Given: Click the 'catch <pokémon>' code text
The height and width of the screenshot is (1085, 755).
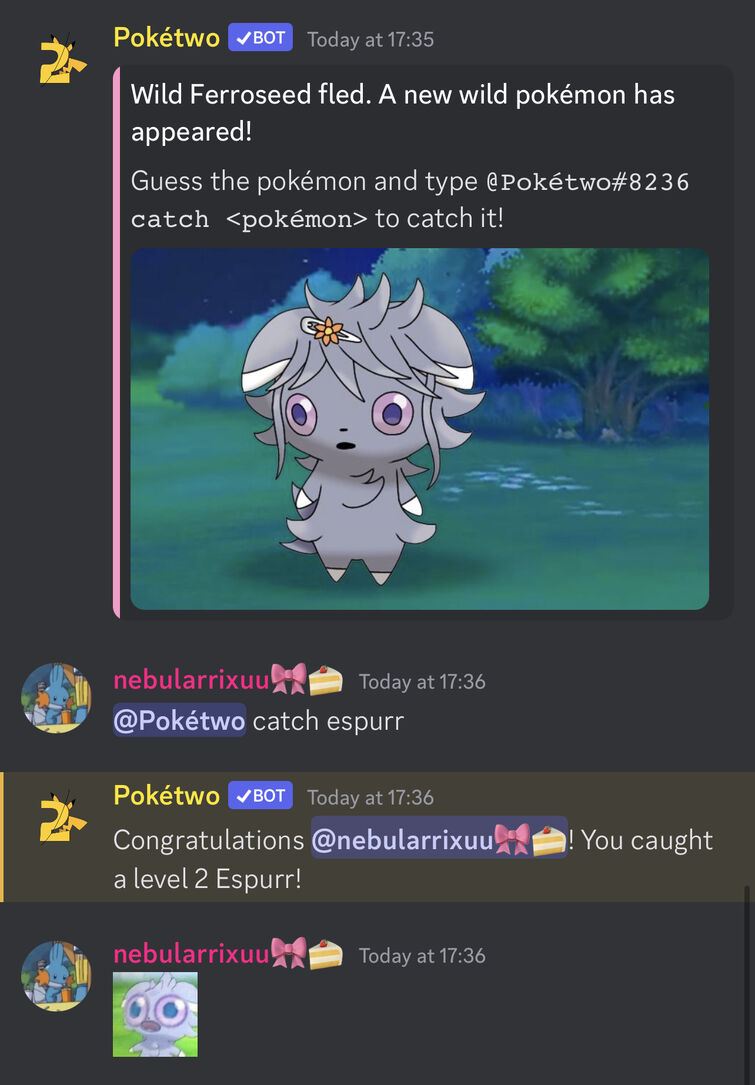Looking at the screenshot, I should (x=249, y=219).
